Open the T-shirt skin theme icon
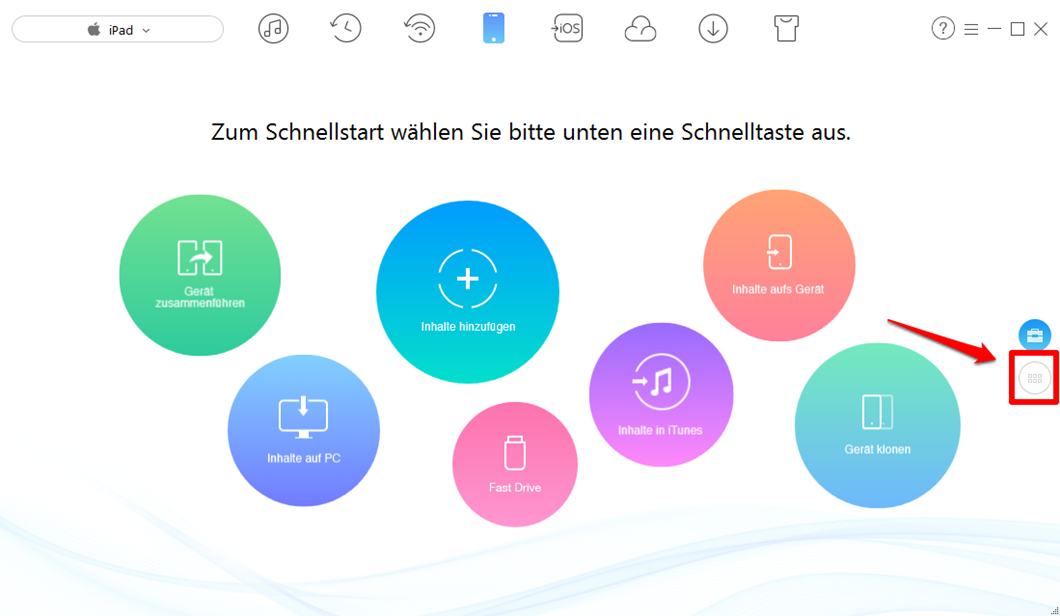 pyautogui.click(x=786, y=28)
